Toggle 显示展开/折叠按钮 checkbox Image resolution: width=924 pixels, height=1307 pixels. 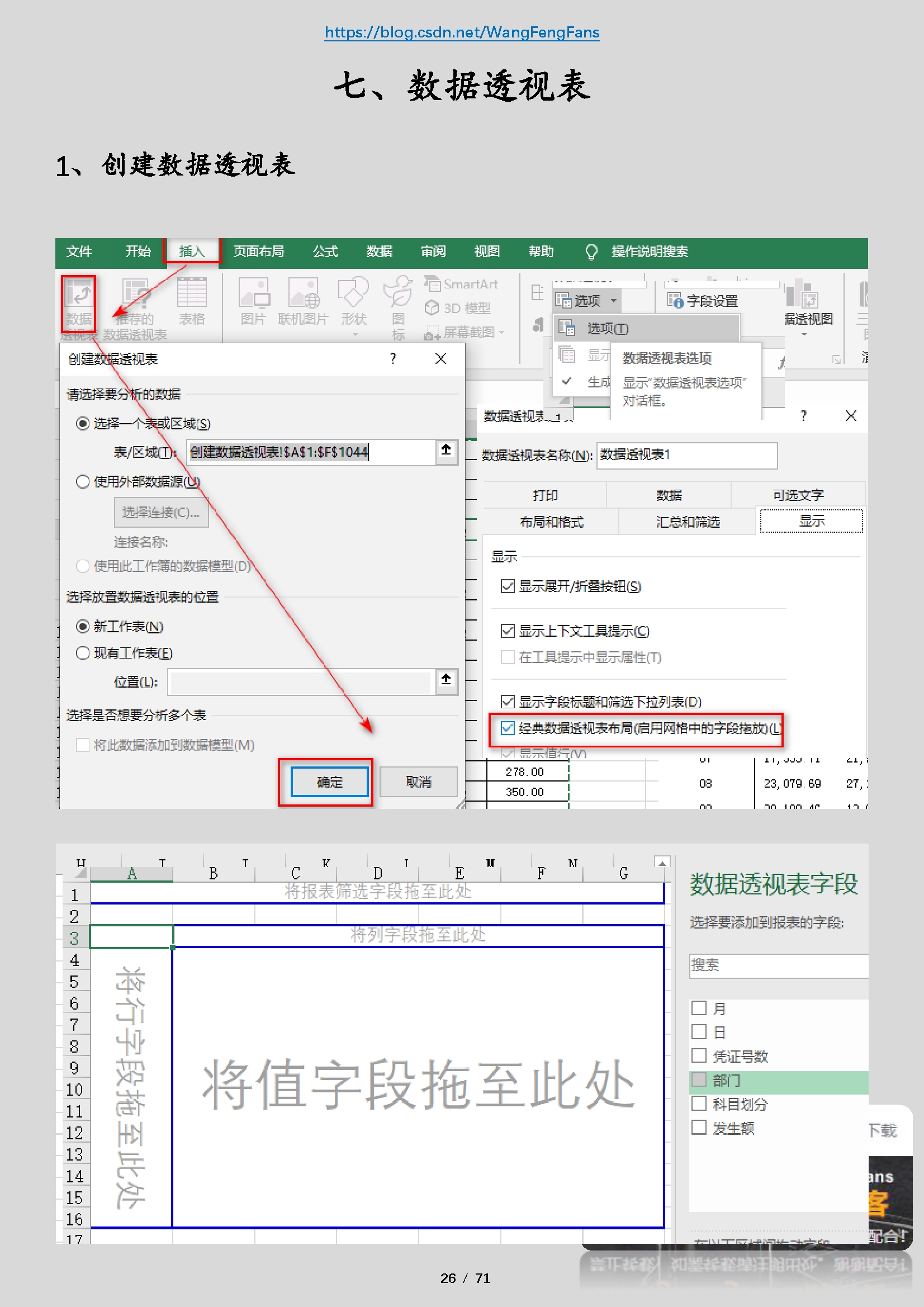(x=508, y=586)
